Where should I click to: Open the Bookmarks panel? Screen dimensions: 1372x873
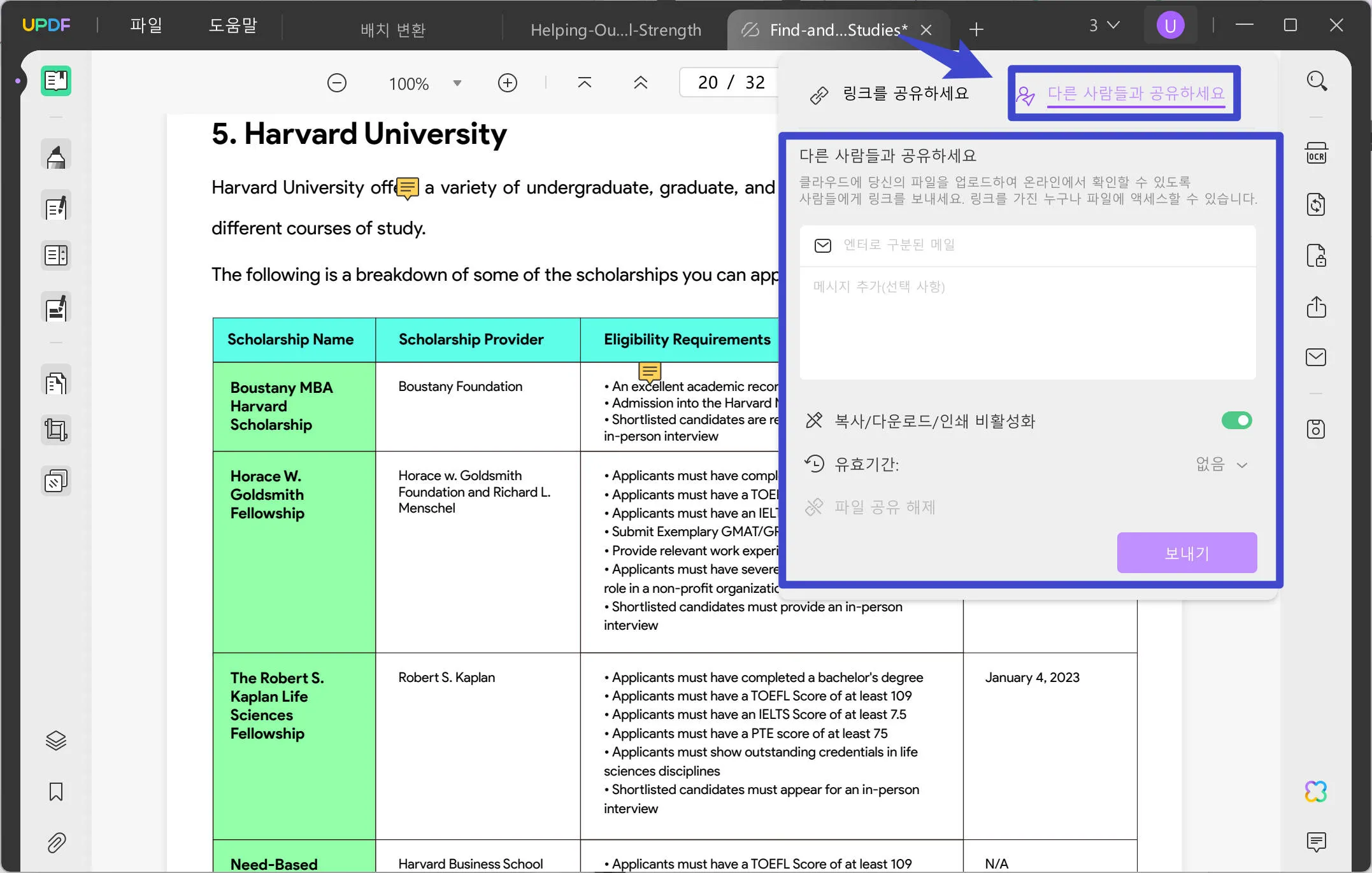point(56,791)
